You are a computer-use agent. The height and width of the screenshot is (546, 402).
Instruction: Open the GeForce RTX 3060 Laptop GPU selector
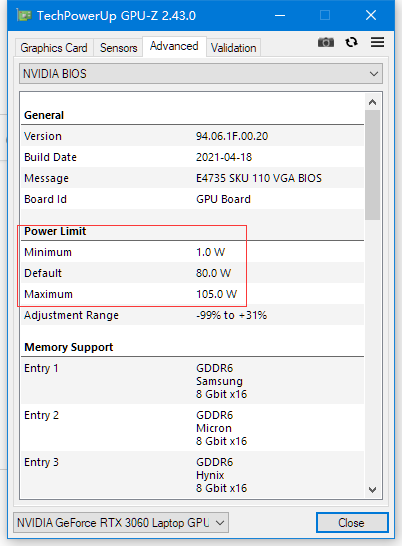point(121,522)
